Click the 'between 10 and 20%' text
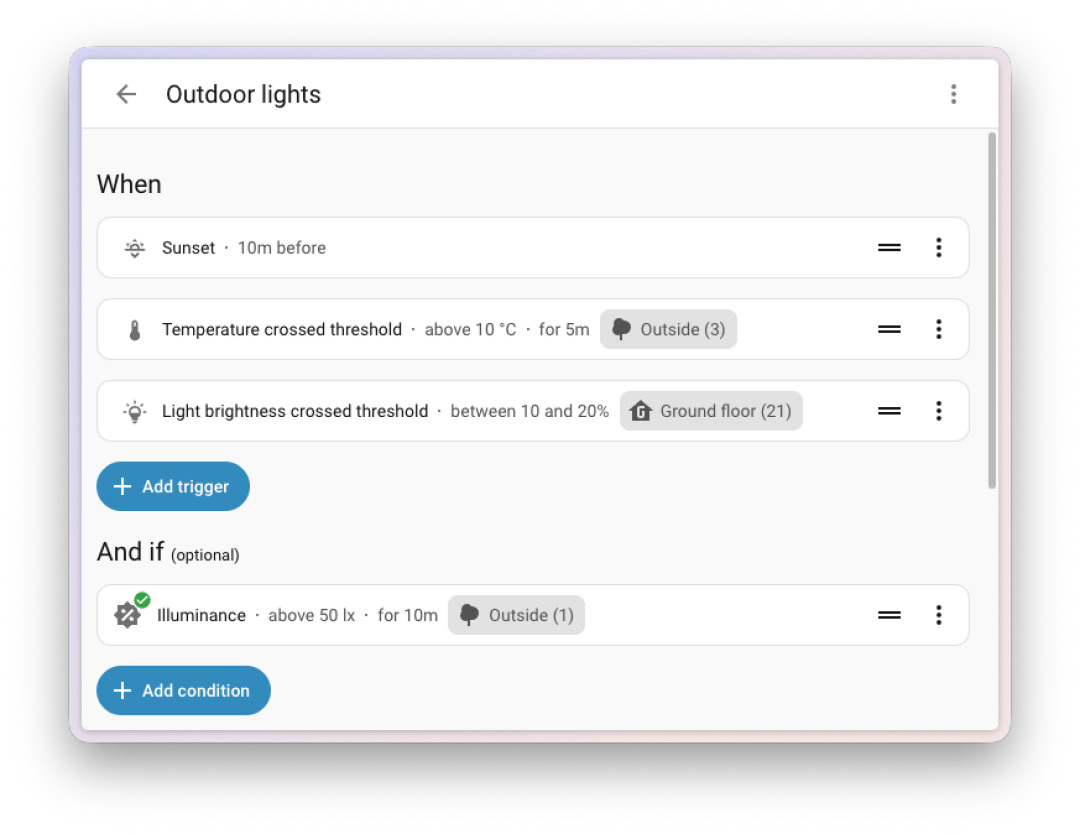 [530, 411]
